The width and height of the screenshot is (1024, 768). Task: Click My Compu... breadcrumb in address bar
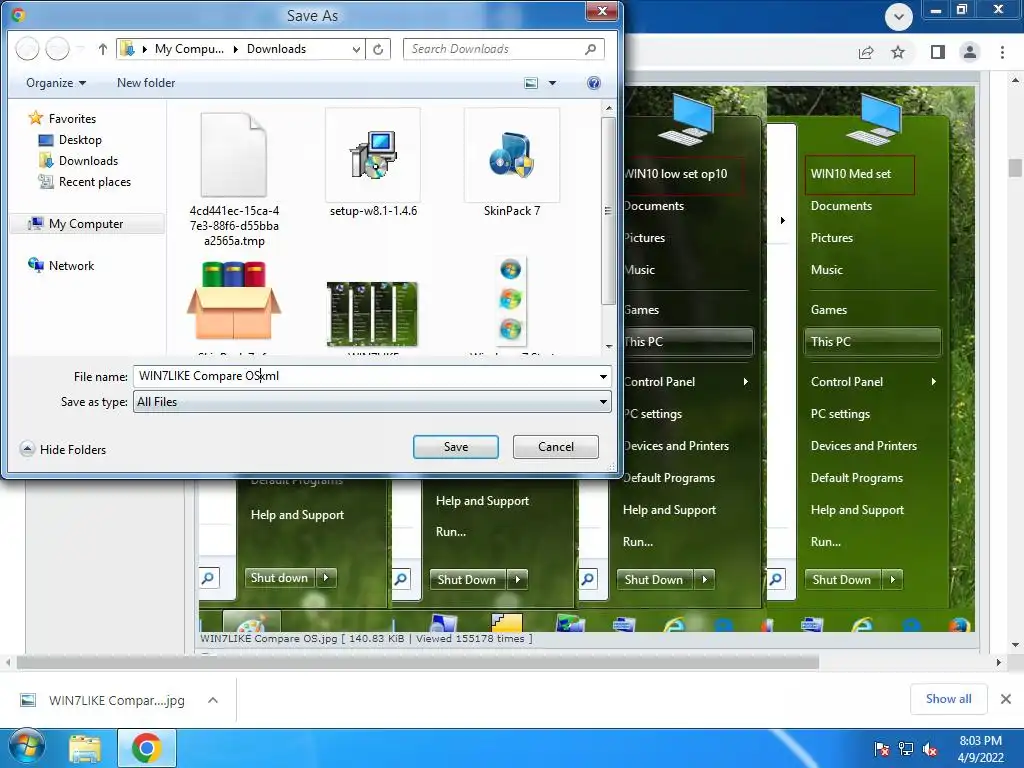click(x=189, y=49)
